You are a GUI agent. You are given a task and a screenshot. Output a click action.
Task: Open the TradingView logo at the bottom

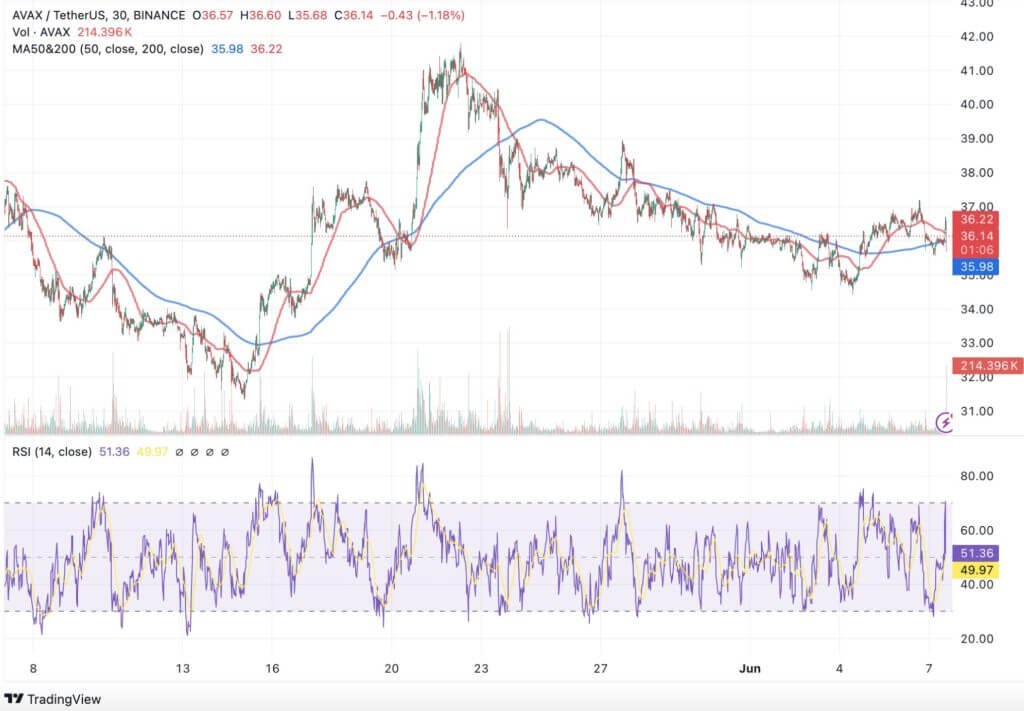[x=53, y=699]
